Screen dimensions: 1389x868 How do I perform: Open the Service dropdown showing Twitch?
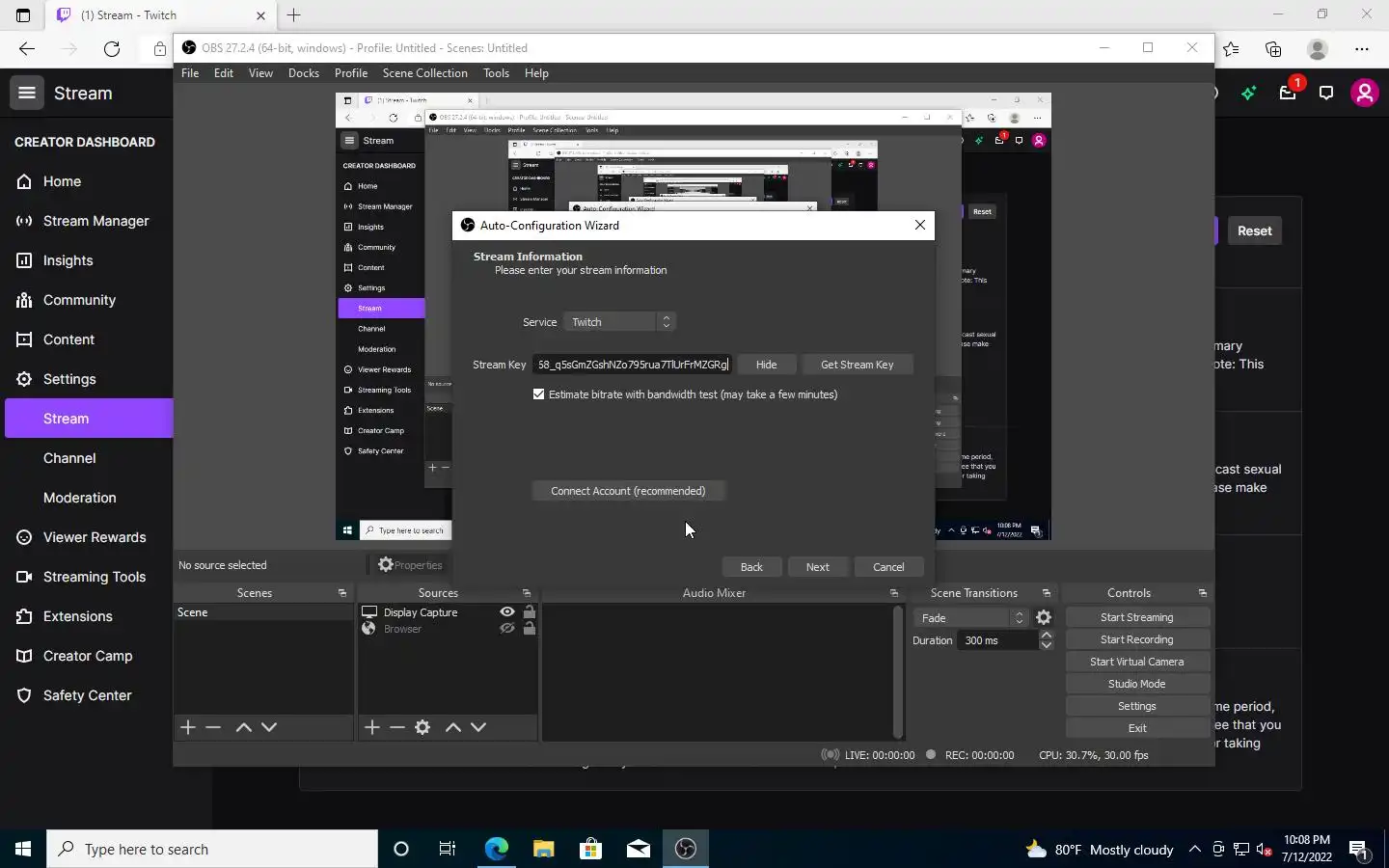pos(619,322)
